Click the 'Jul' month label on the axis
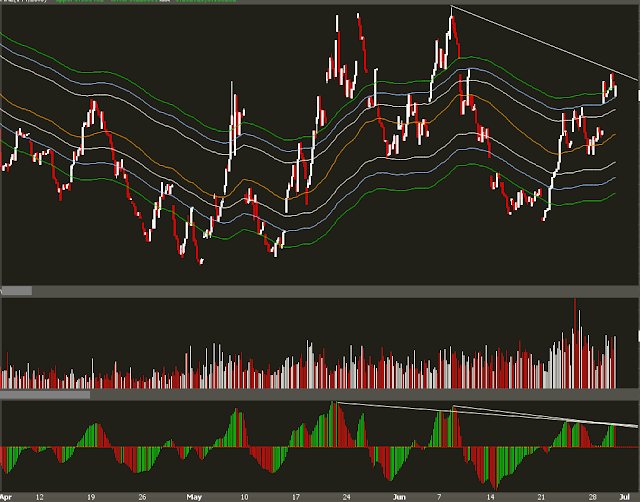640x502 pixels. tap(624, 497)
